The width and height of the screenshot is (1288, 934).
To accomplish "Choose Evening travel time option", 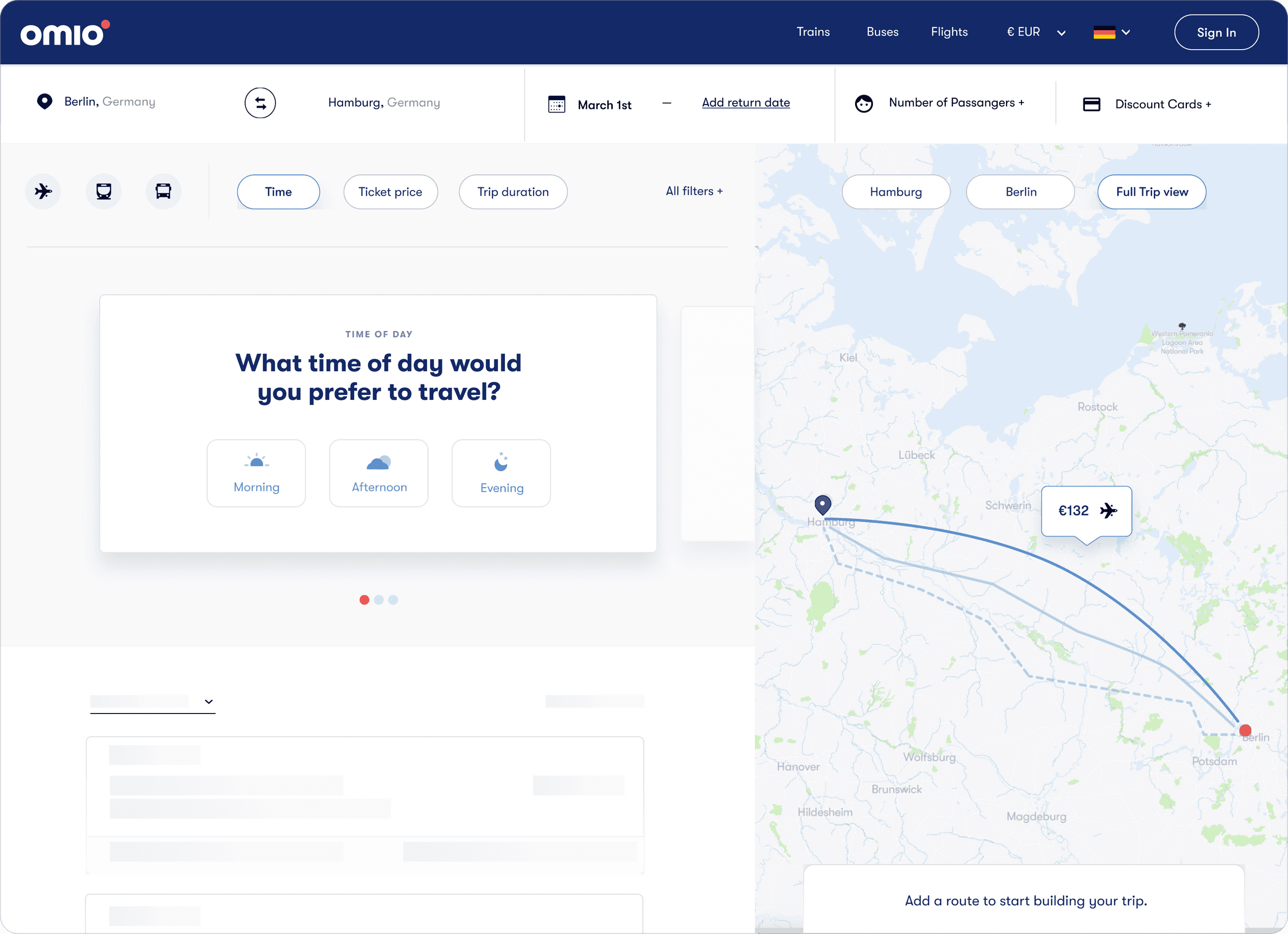I will (501, 473).
